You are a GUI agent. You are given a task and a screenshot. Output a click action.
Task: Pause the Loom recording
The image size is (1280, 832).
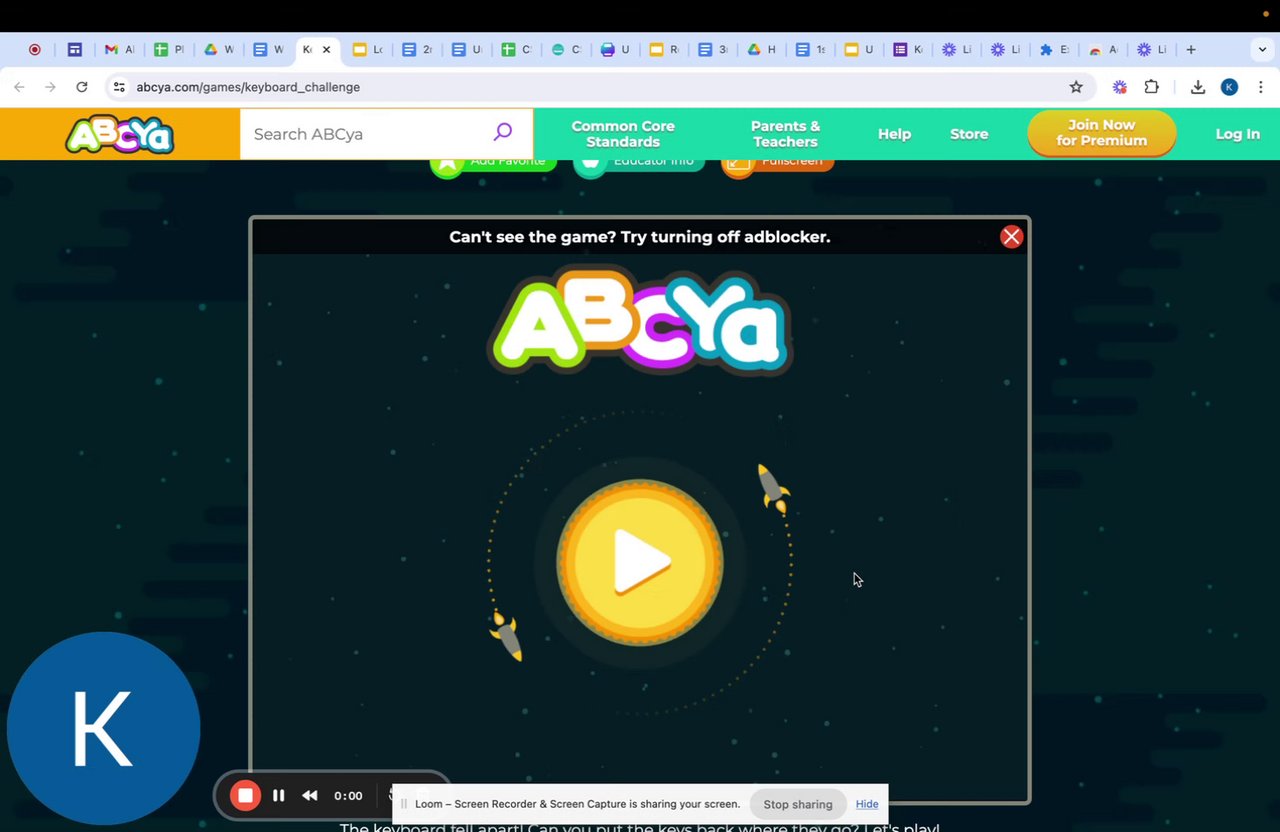279,796
